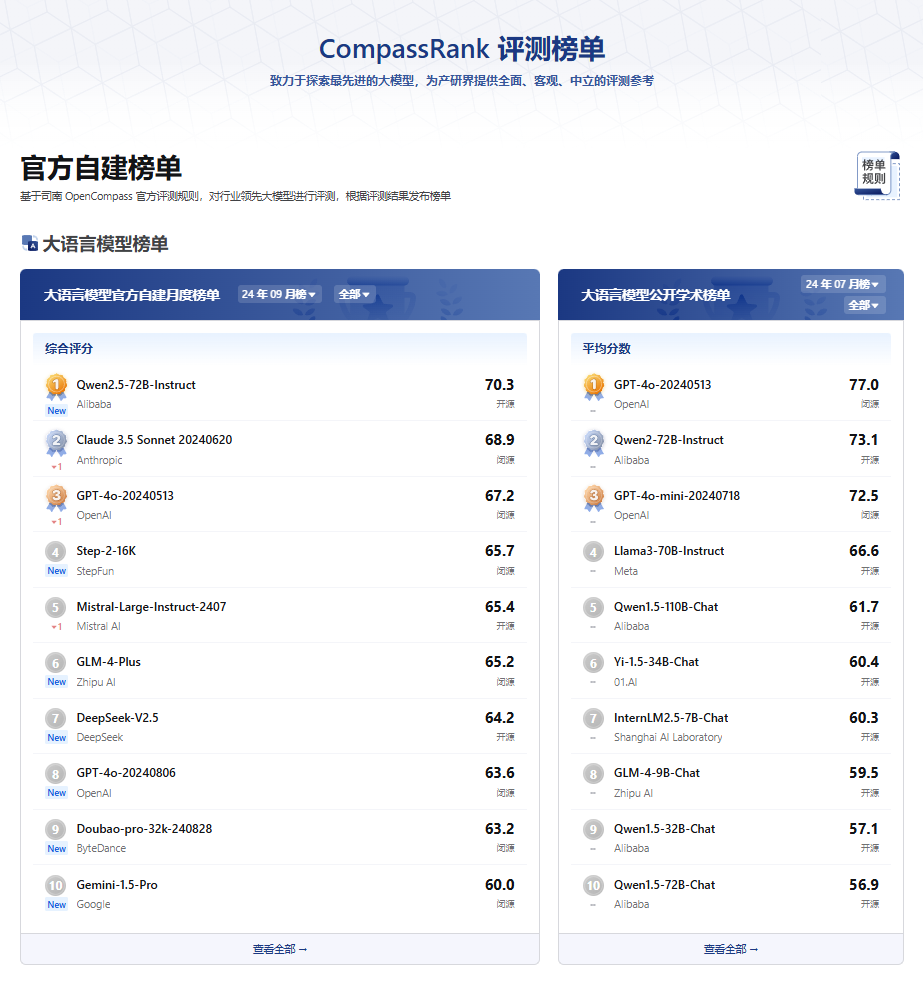Screen dimensions: 923x984
Task: Click 查看全部 under the academic leaderboard
Action: (x=729, y=948)
